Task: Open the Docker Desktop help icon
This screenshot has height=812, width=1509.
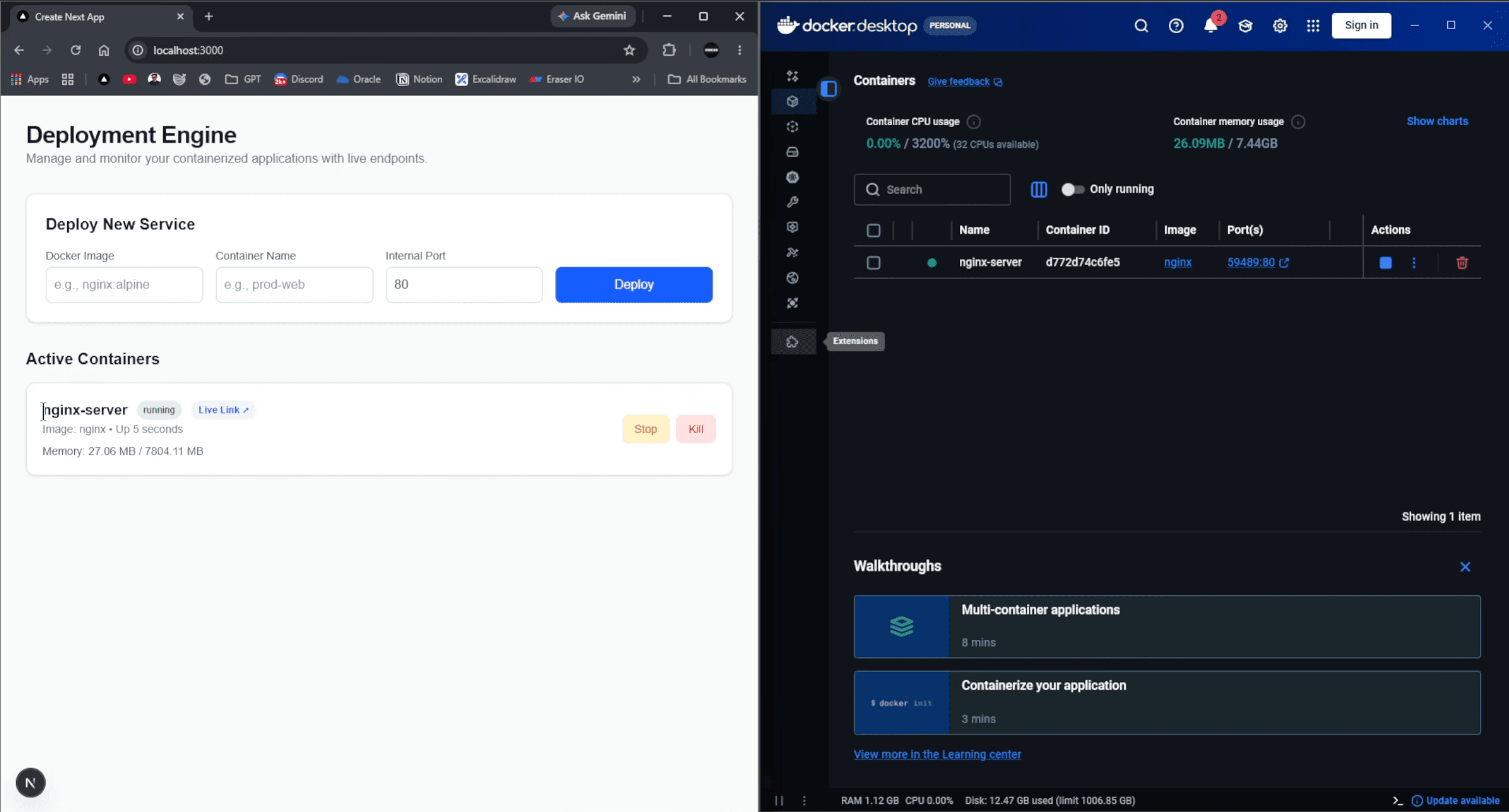Action: (x=1176, y=26)
